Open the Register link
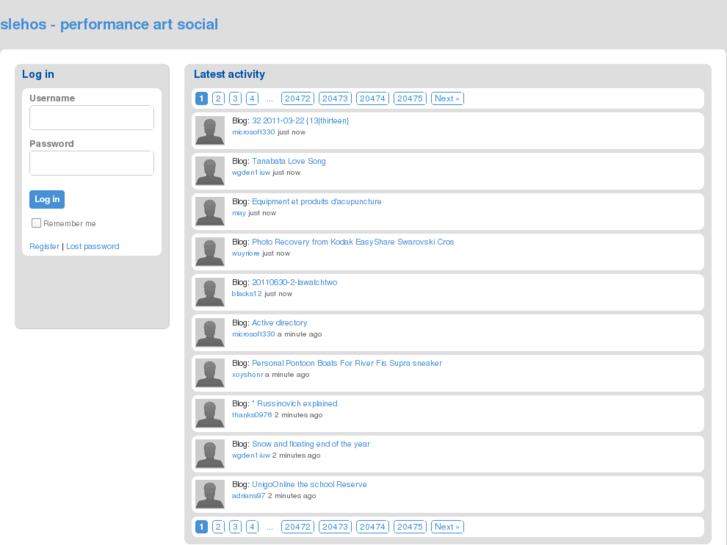This screenshot has width=727, height=545. click(x=44, y=246)
